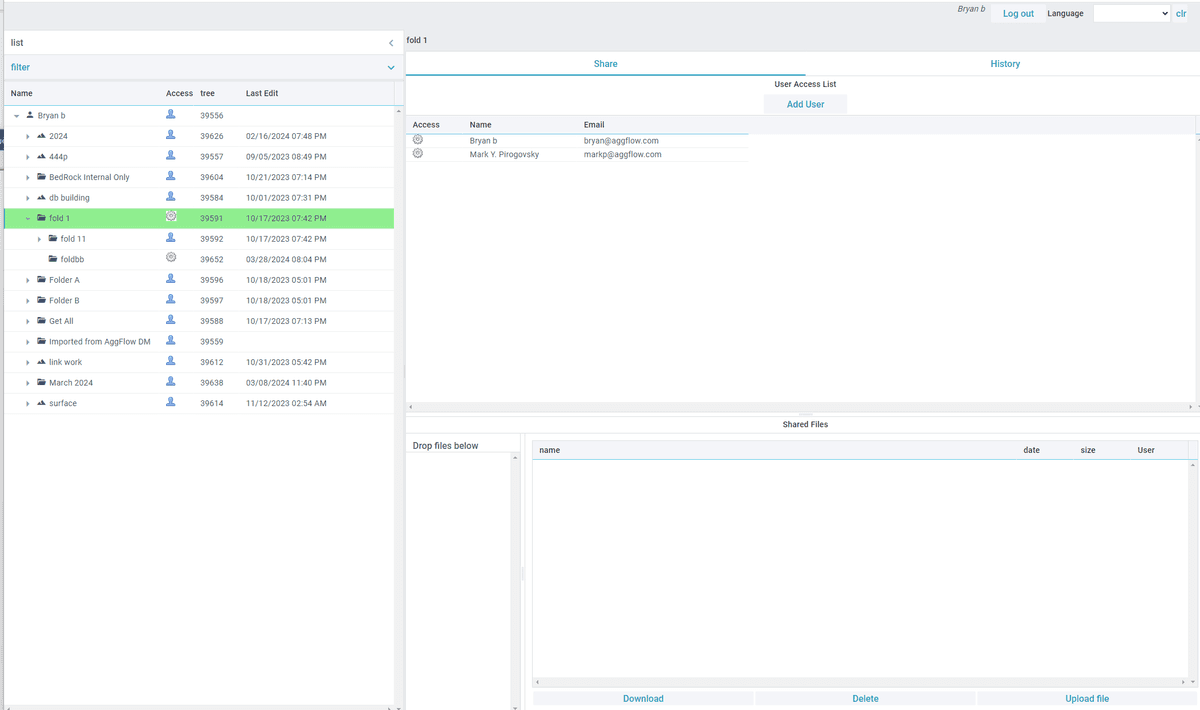Screen dimensions: 1200x710
Task: Click the Log out button
Action: tap(1018, 14)
